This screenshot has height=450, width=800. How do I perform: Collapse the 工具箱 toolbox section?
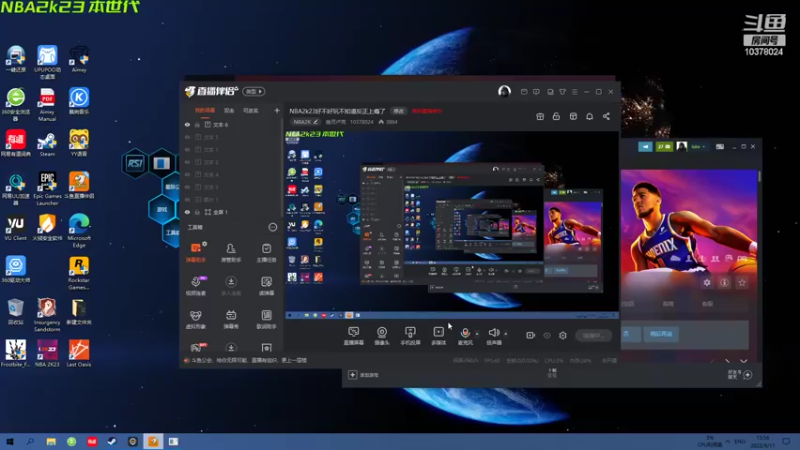(x=273, y=227)
